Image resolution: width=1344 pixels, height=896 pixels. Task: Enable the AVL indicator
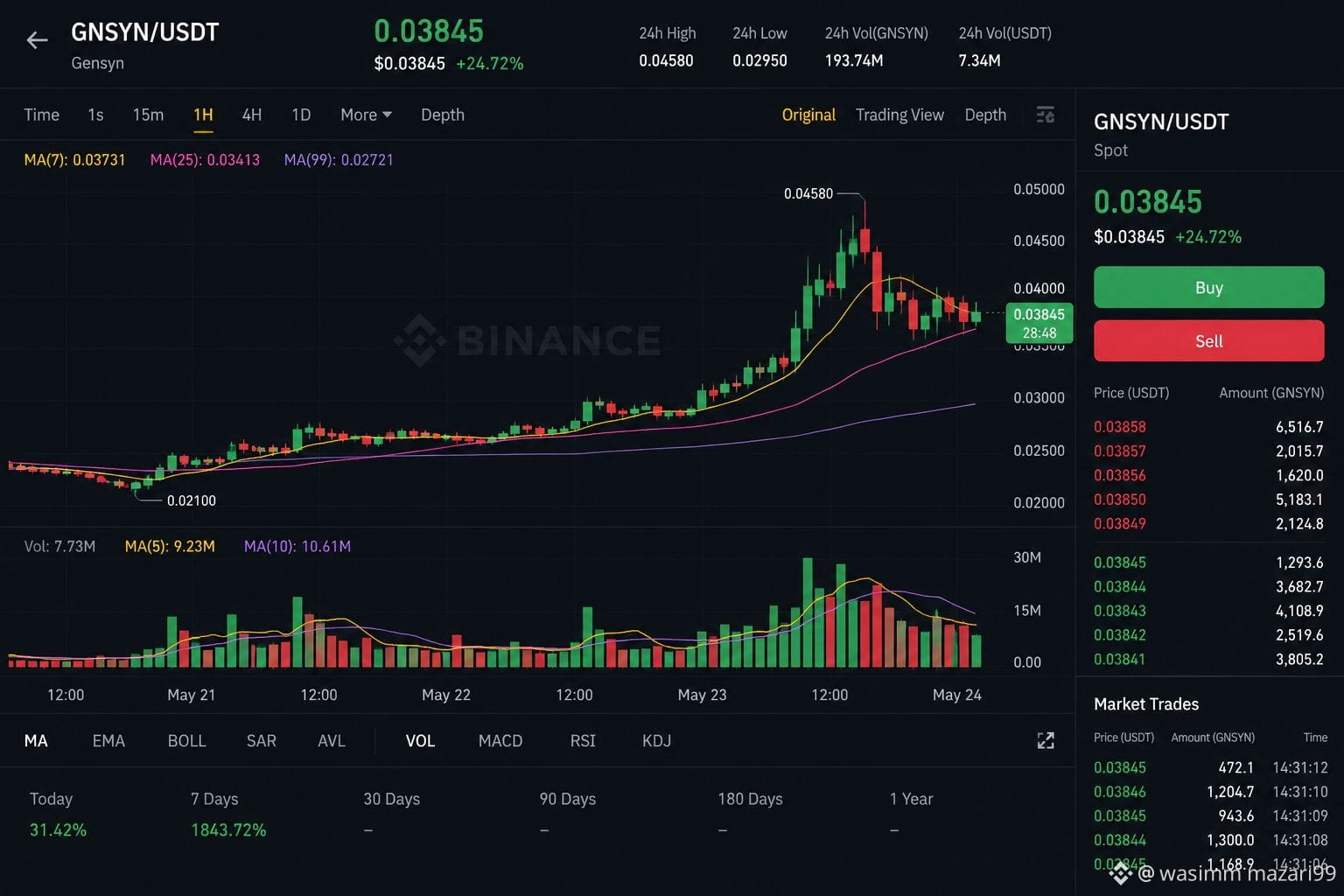(332, 741)
